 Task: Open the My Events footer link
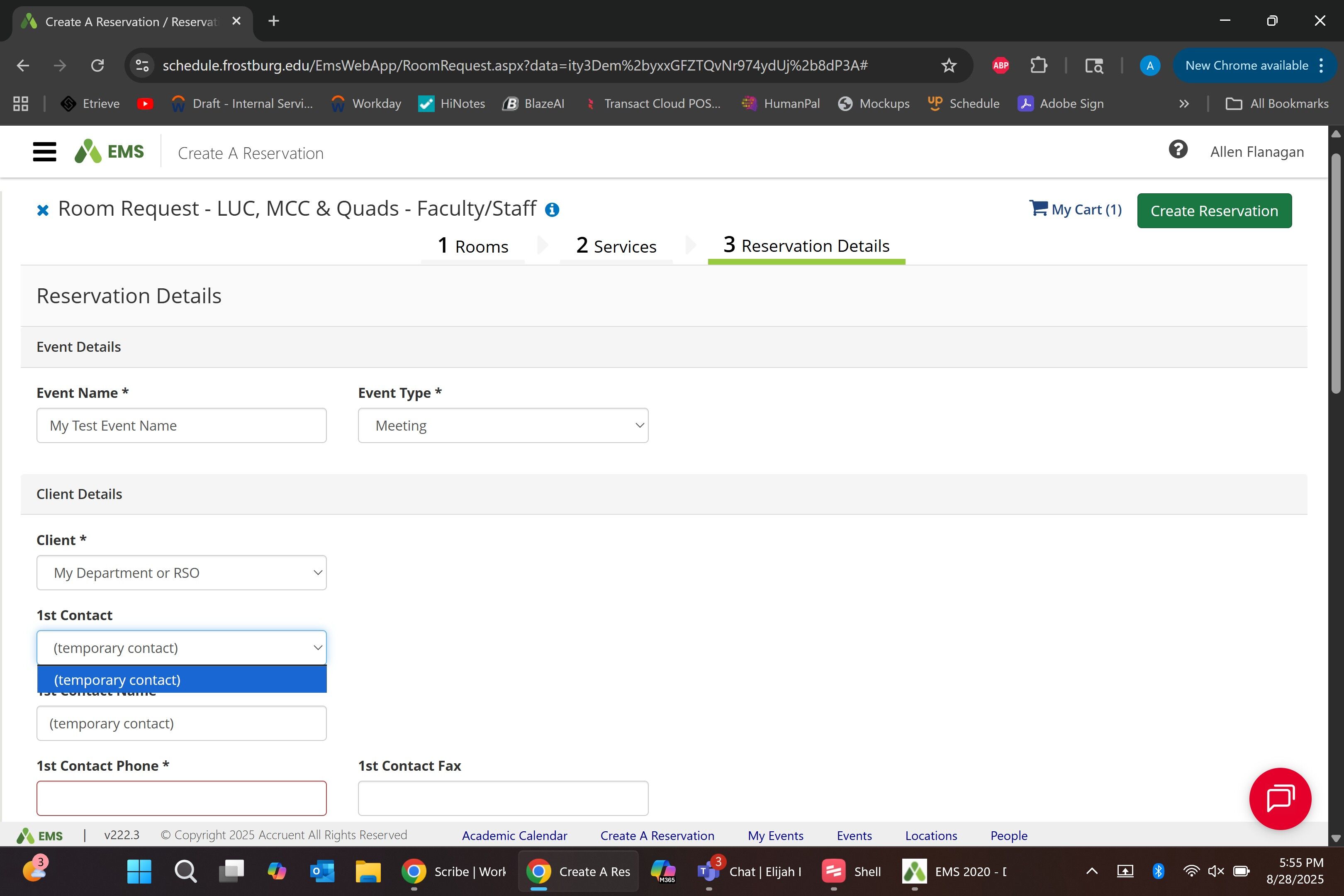[x=775, y=835]
